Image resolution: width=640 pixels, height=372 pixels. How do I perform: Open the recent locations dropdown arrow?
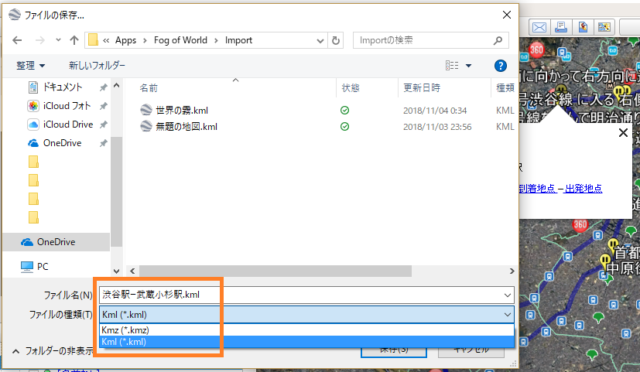coord(58,40)
